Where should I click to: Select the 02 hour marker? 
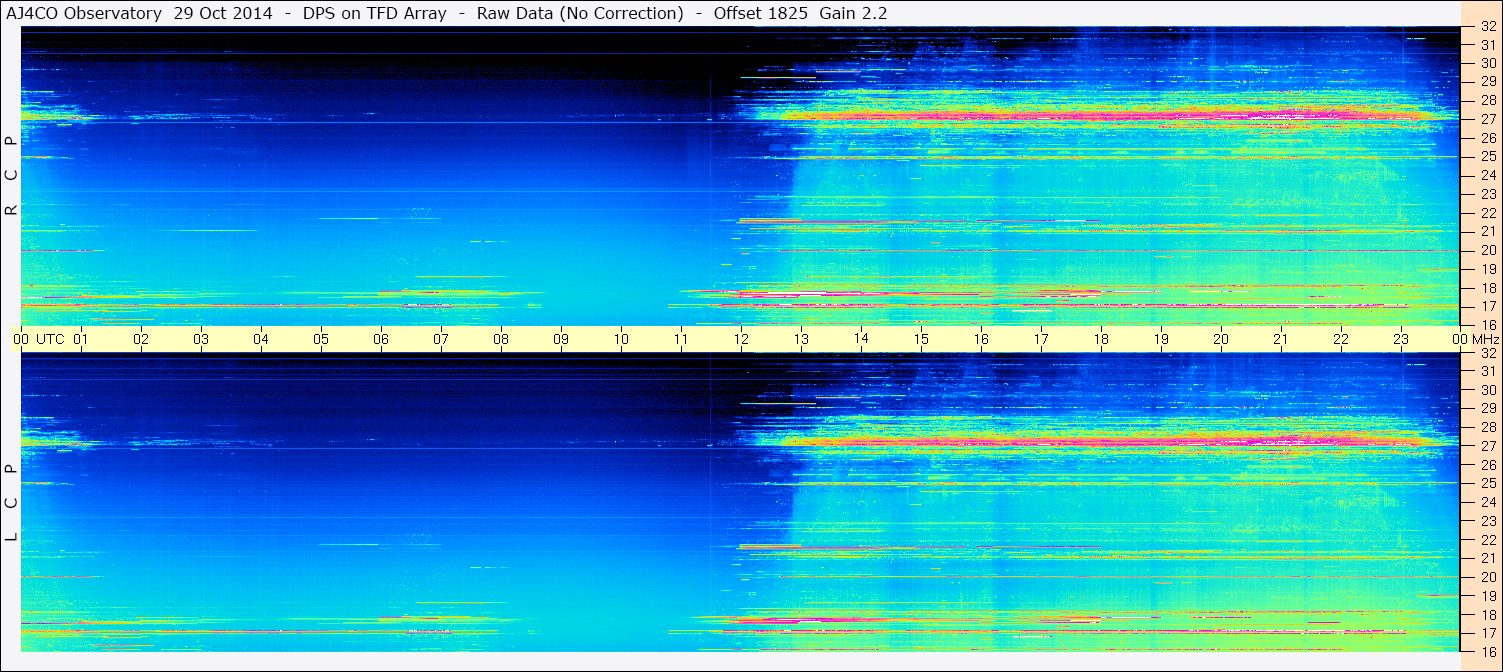coord(141,339)
